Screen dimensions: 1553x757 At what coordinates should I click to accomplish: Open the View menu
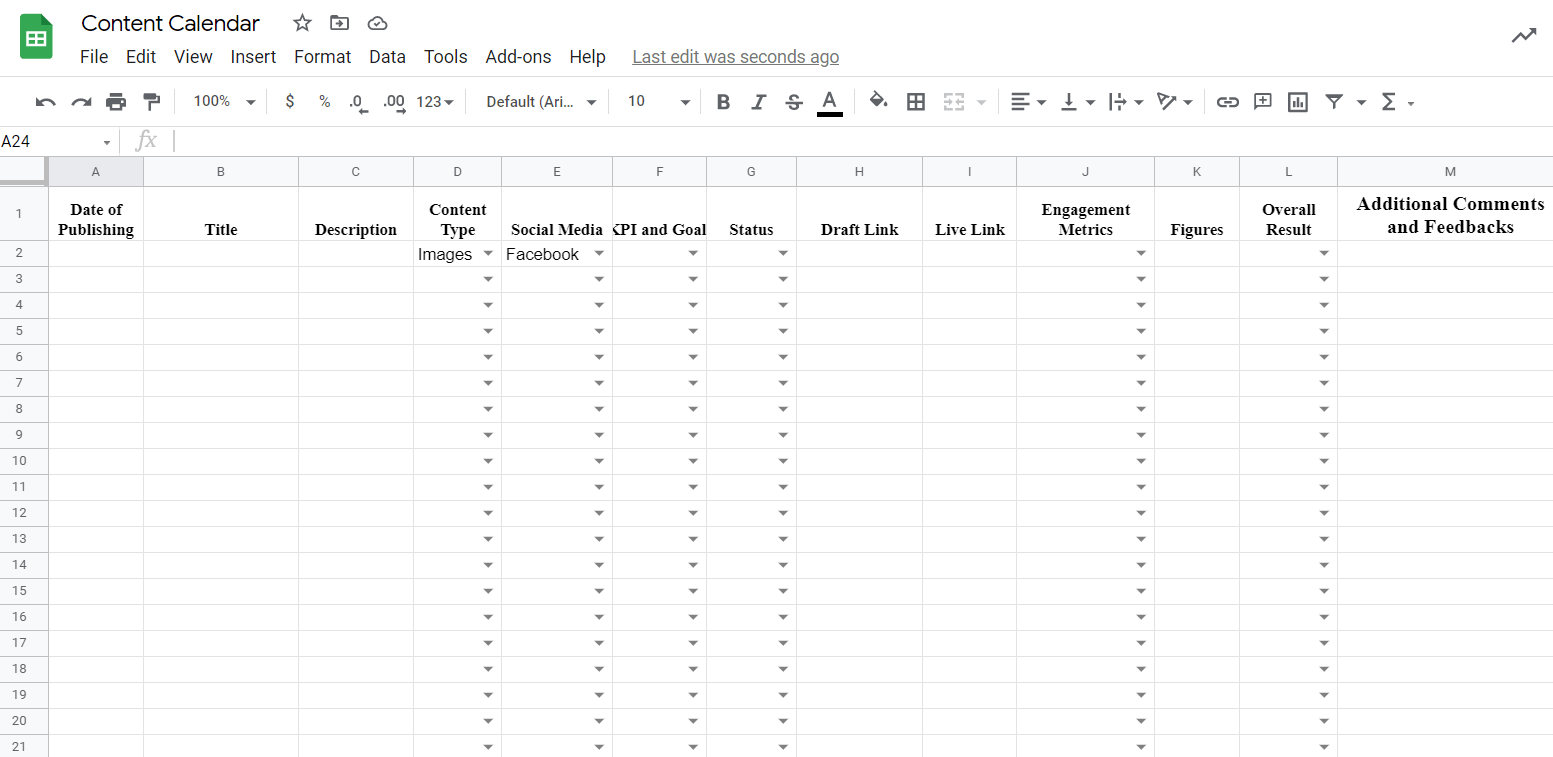tap(193, 57)
